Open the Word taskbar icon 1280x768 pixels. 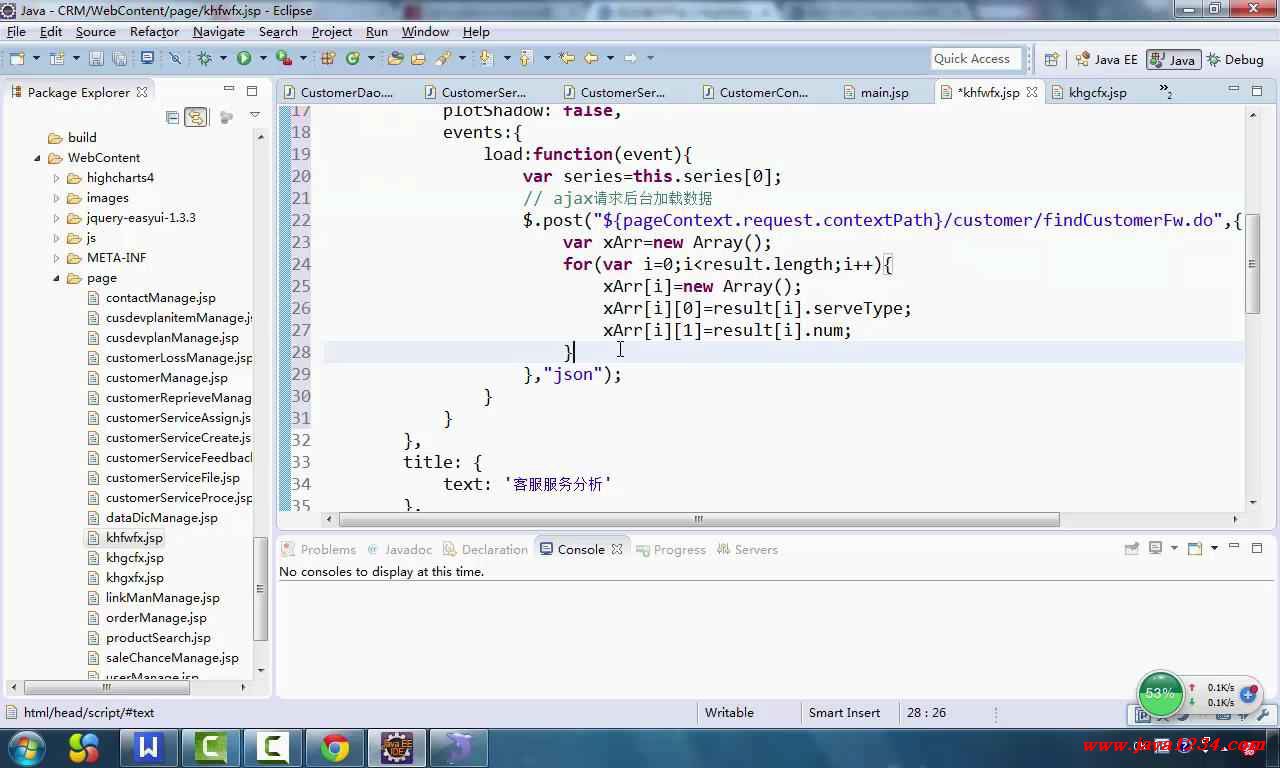tap(149, 747)
